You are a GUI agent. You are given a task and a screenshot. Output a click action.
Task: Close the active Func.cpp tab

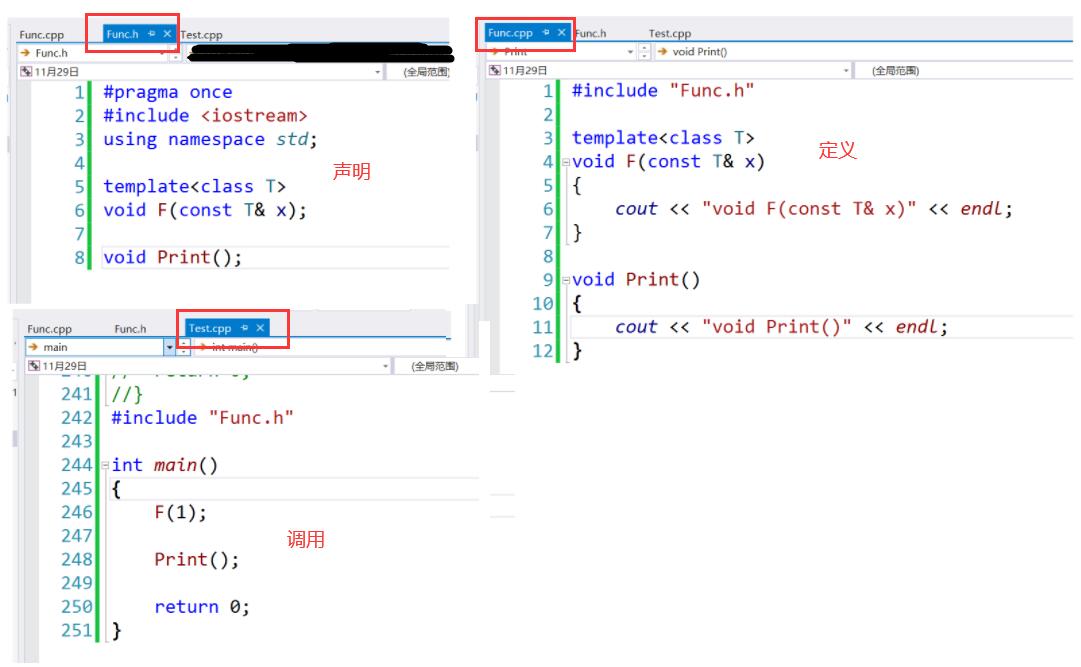(561, 33)
